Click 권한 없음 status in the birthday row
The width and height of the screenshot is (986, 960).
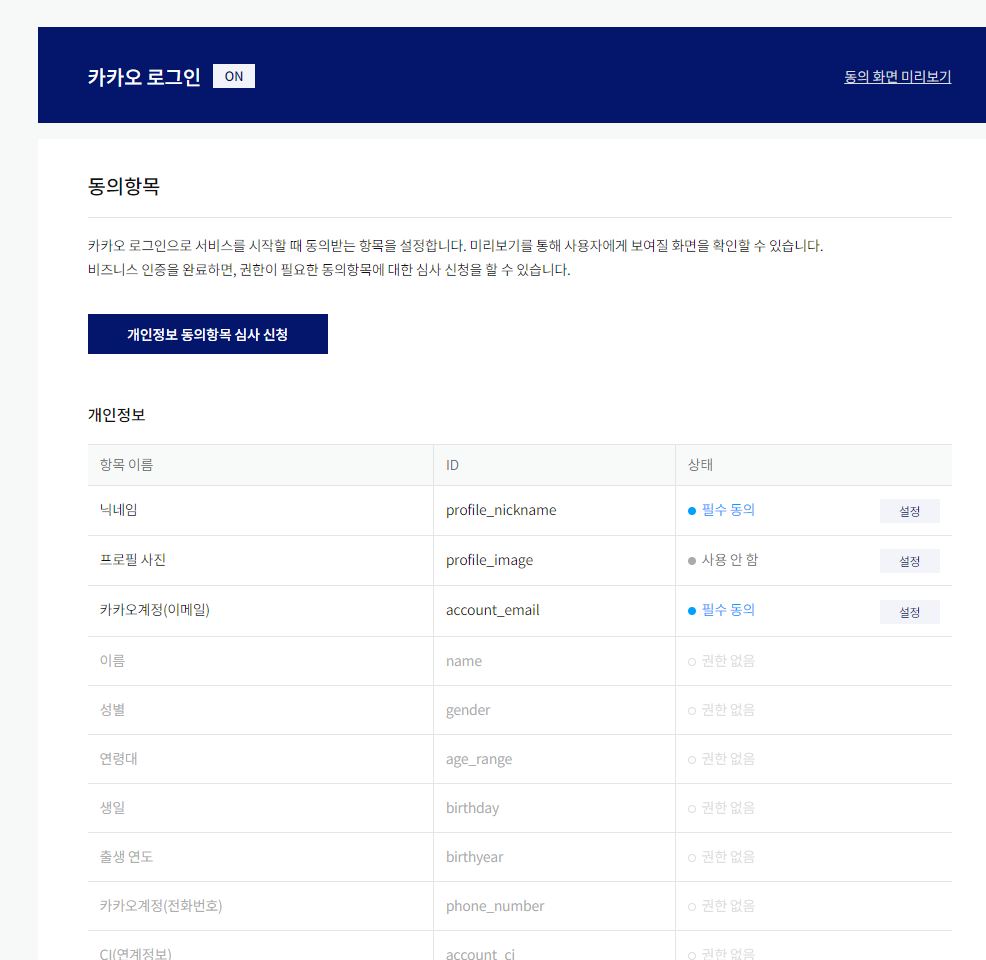[x=721, y=808]
